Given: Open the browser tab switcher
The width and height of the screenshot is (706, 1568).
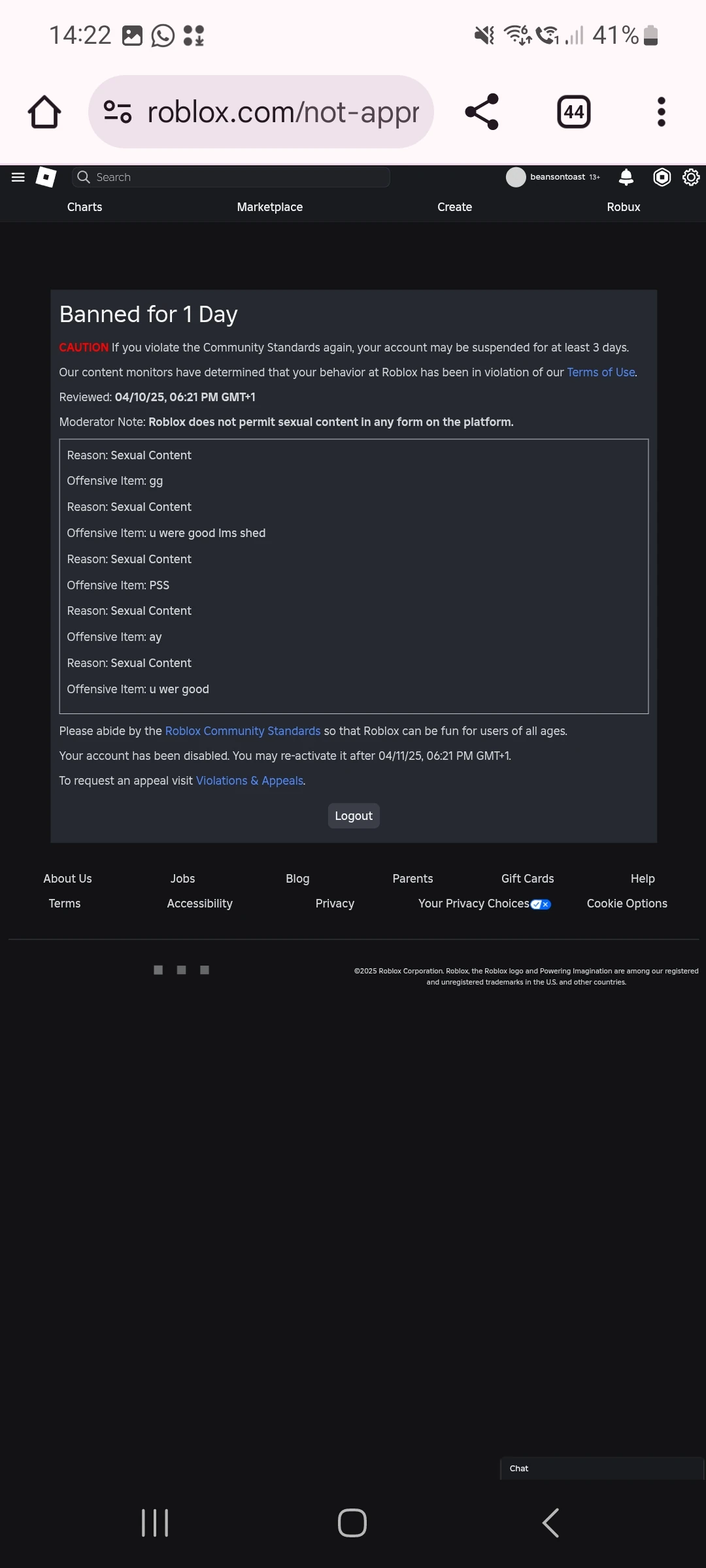Looking at the screenshot, I should [x=572, y=111].
